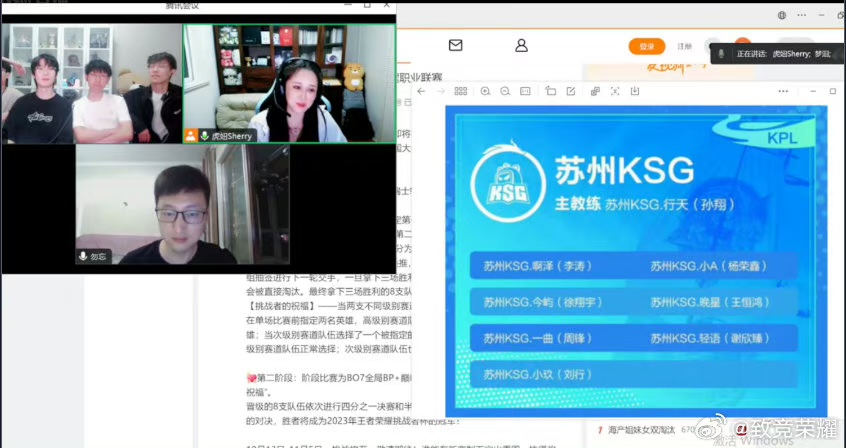Open the image viewer more options menu
The height and width of the screenshot is (448, 846).
click(x=783, y=91)
